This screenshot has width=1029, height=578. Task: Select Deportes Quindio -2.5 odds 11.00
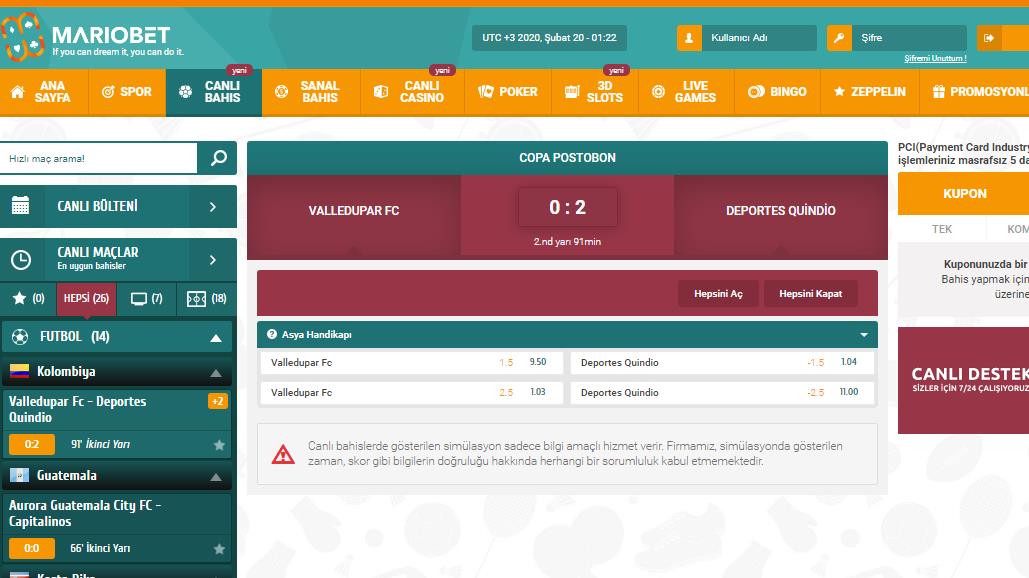coord(722,392)
